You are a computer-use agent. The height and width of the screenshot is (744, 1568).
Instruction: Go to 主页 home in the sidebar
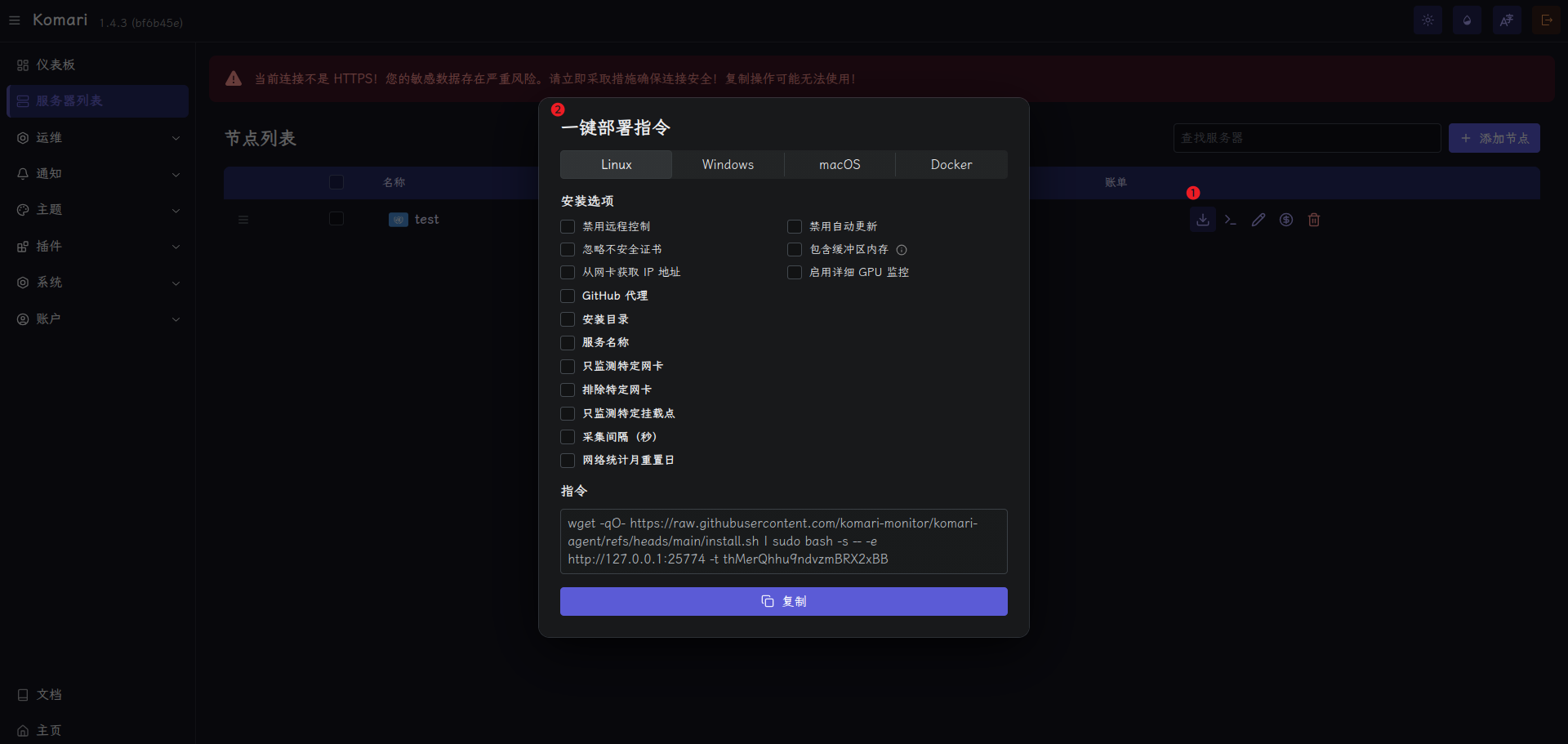97,730
